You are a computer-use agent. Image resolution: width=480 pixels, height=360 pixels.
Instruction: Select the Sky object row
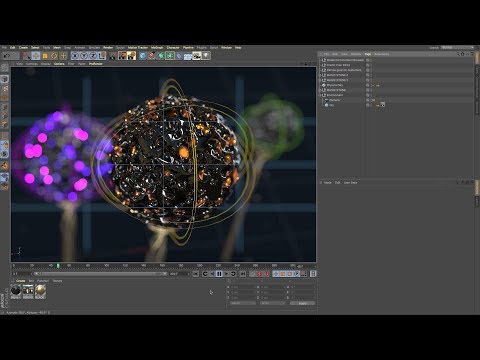[332, 105]
